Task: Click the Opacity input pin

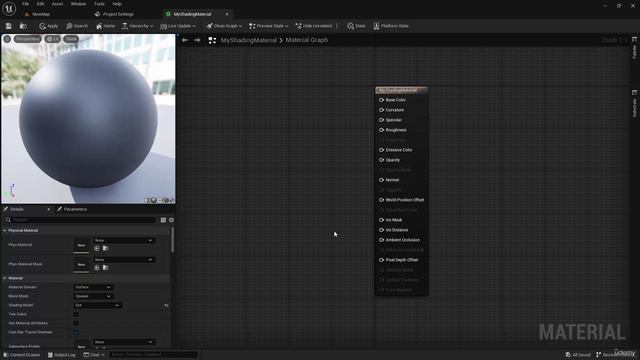Action: 381,160
